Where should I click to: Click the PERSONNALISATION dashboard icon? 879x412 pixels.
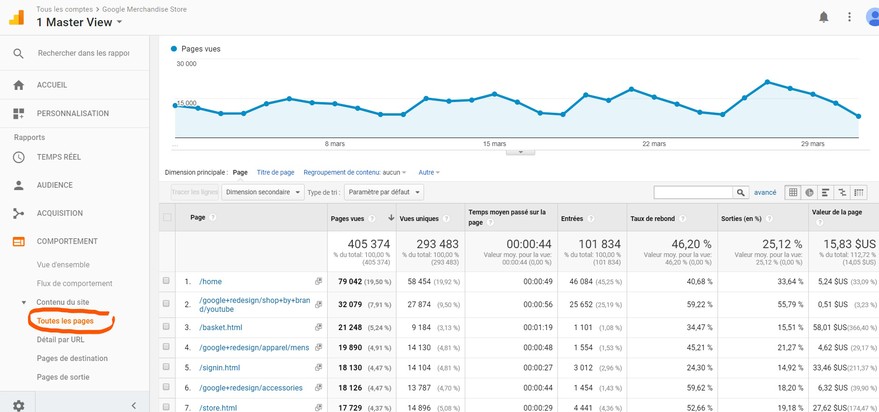18,114
